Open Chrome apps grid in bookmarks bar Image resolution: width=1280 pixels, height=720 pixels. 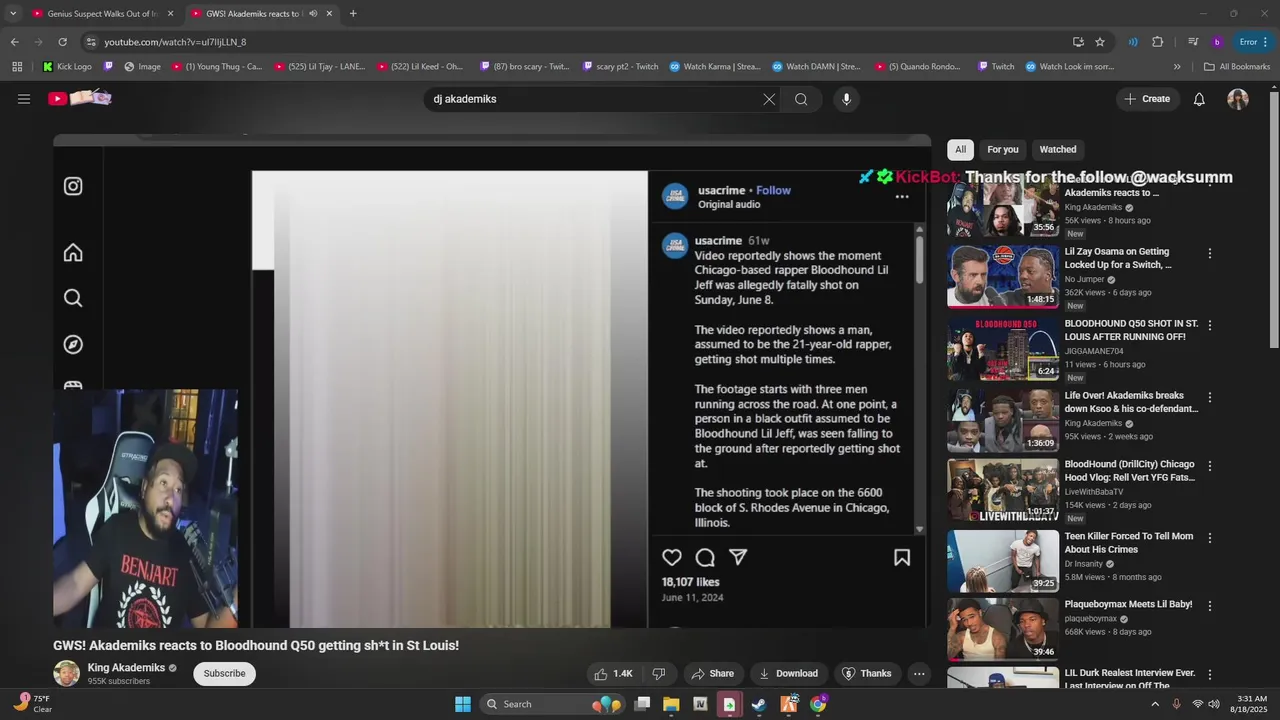(x=17, y=67)
